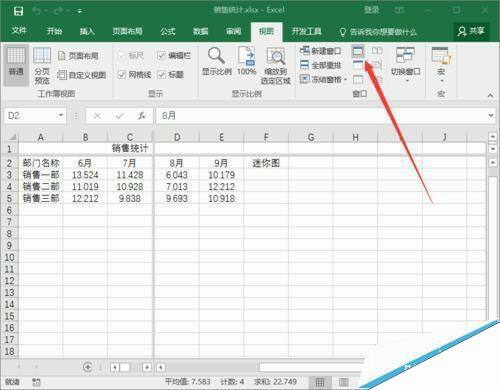Click the Select All corner triangle
Viewport: 500px width, 390px height.
click(x=12, y=137)
